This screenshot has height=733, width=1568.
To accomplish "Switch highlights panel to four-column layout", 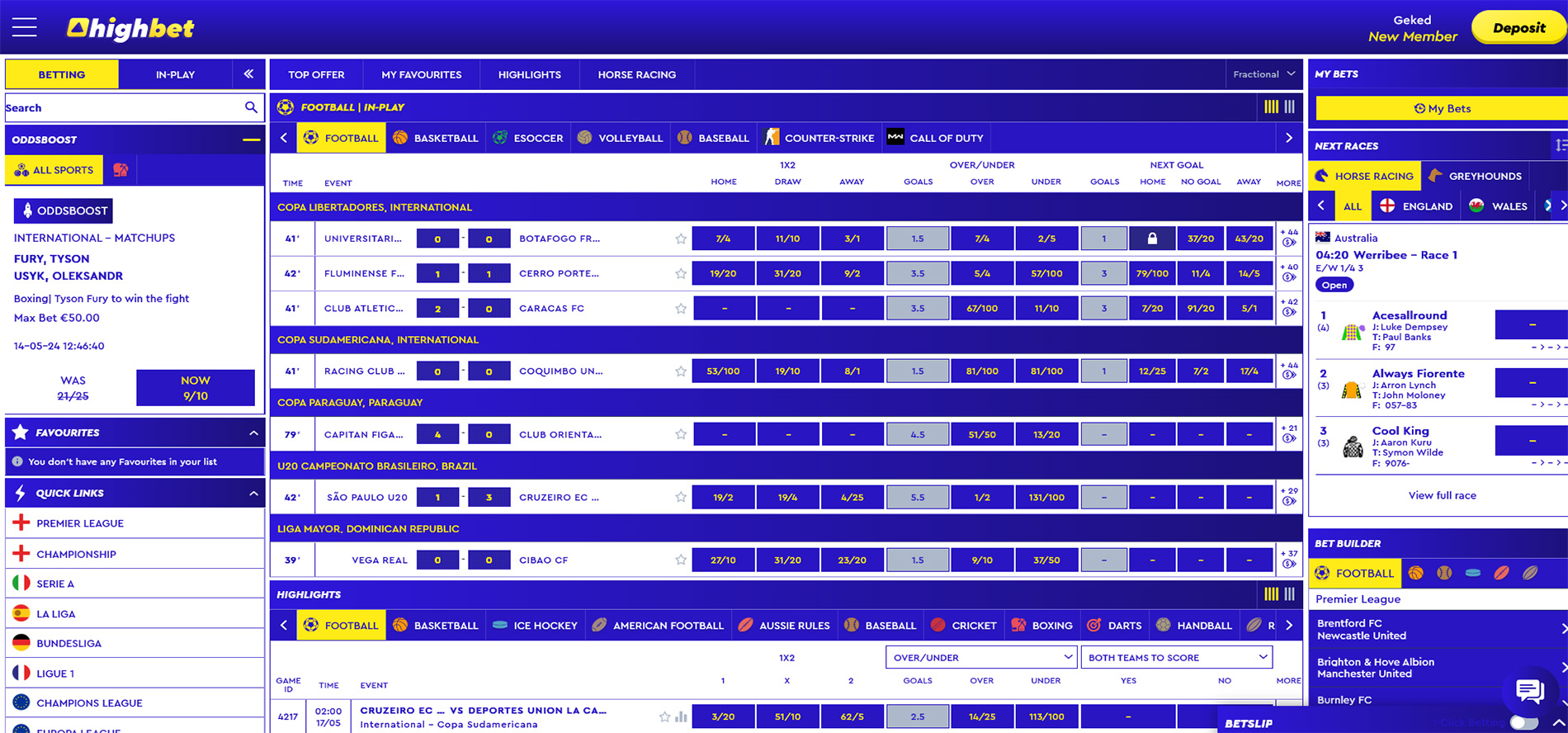I will click(x=1272, y=593).
